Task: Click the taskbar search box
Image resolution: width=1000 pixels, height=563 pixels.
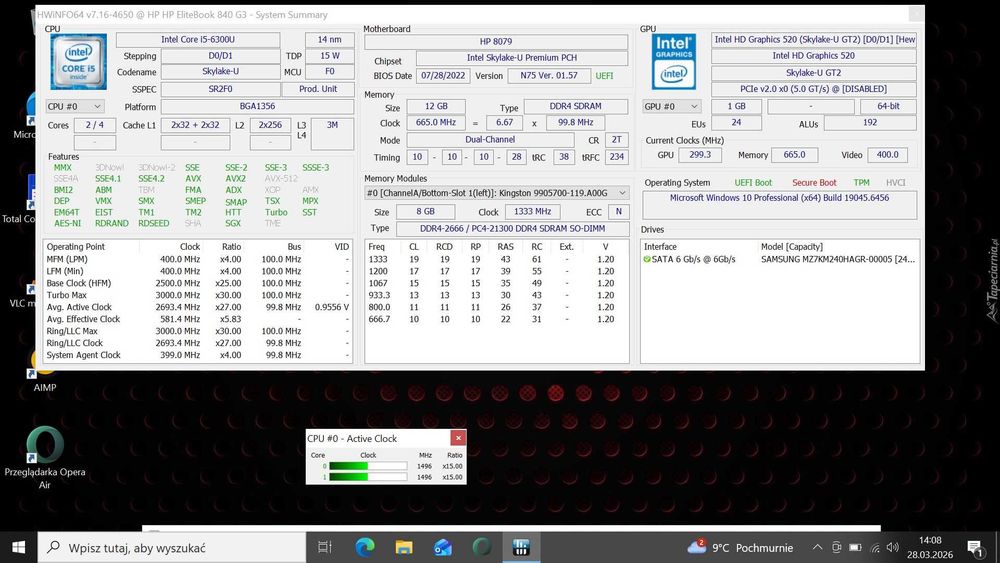Action: (172, 547)
